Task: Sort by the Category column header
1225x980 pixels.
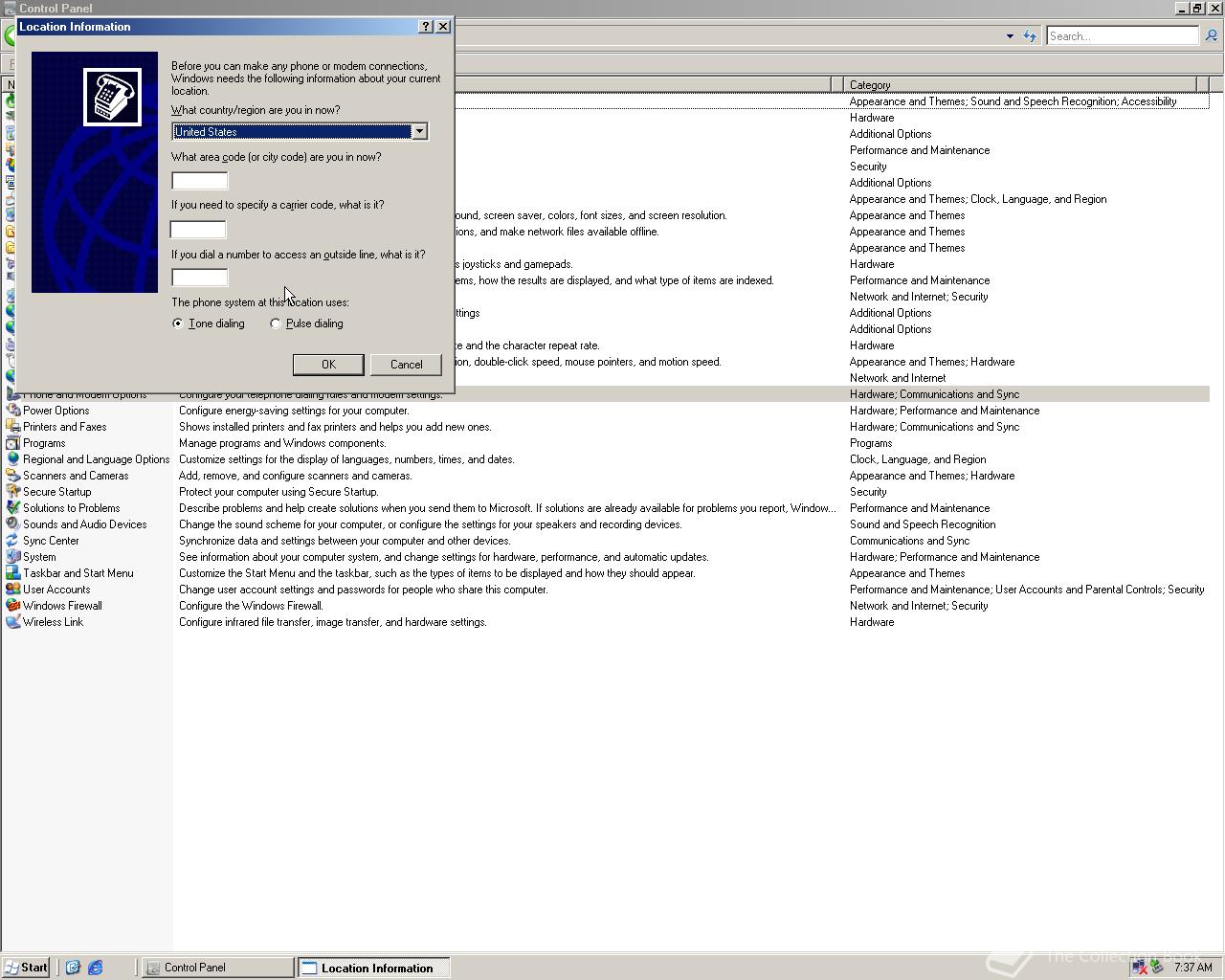Action: tap(1020, 85)
